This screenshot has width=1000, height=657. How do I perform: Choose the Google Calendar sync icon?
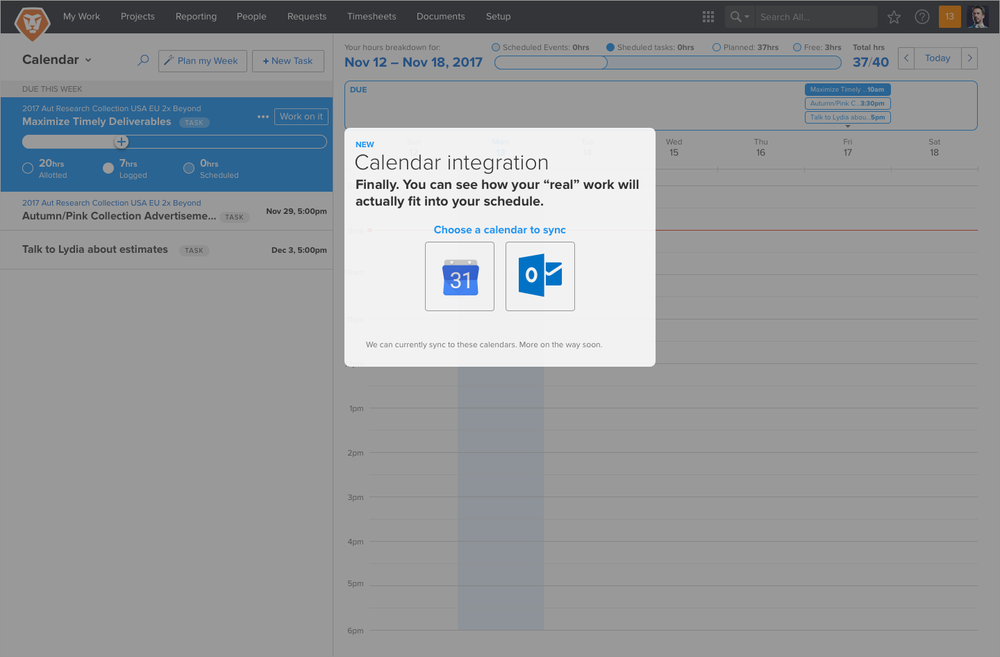tap(460, 276)
